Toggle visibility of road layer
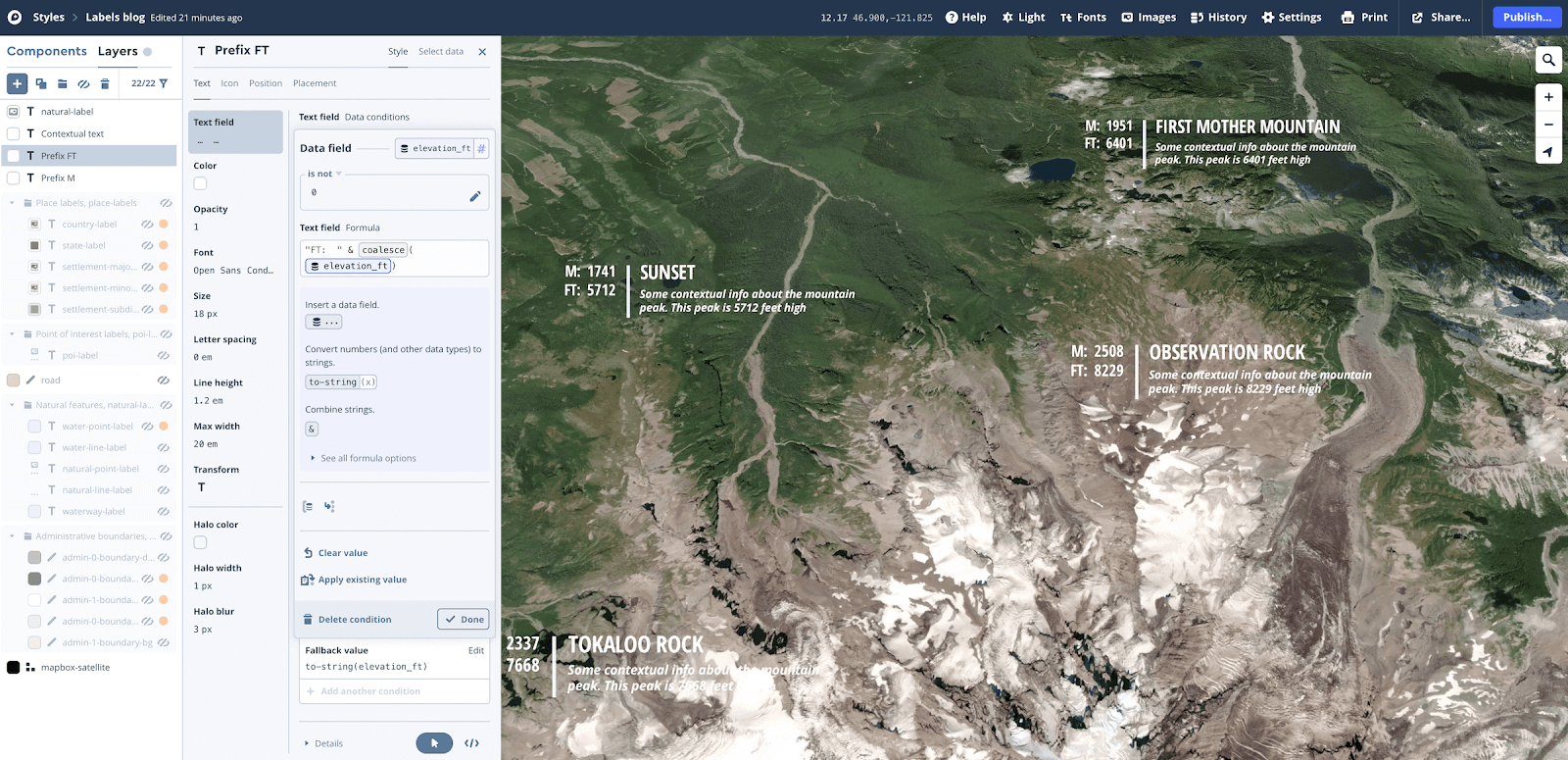The height and width of the screenshot is (760, 1568). [x=164, y=380]
